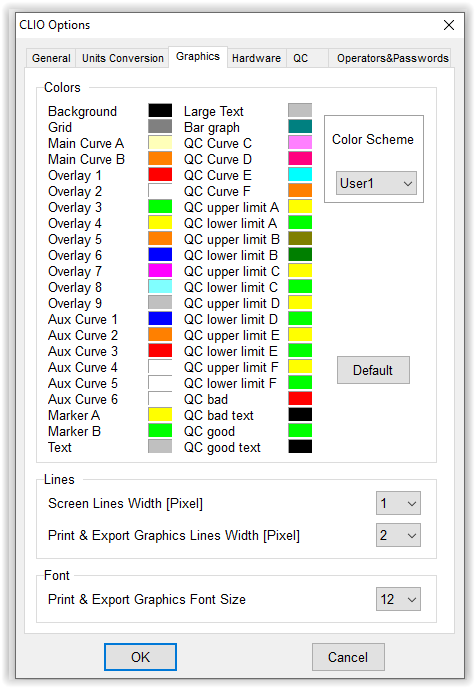Change the Aux Curve 2 color swatch
475x688 pixels.
tap(160, 334)
